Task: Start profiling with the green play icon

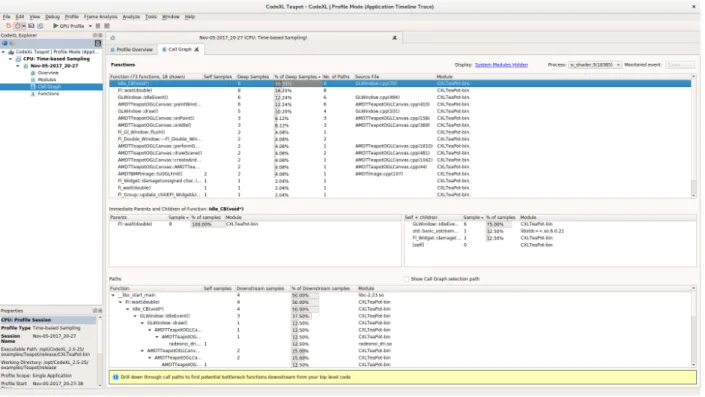Action: (55, 26)
